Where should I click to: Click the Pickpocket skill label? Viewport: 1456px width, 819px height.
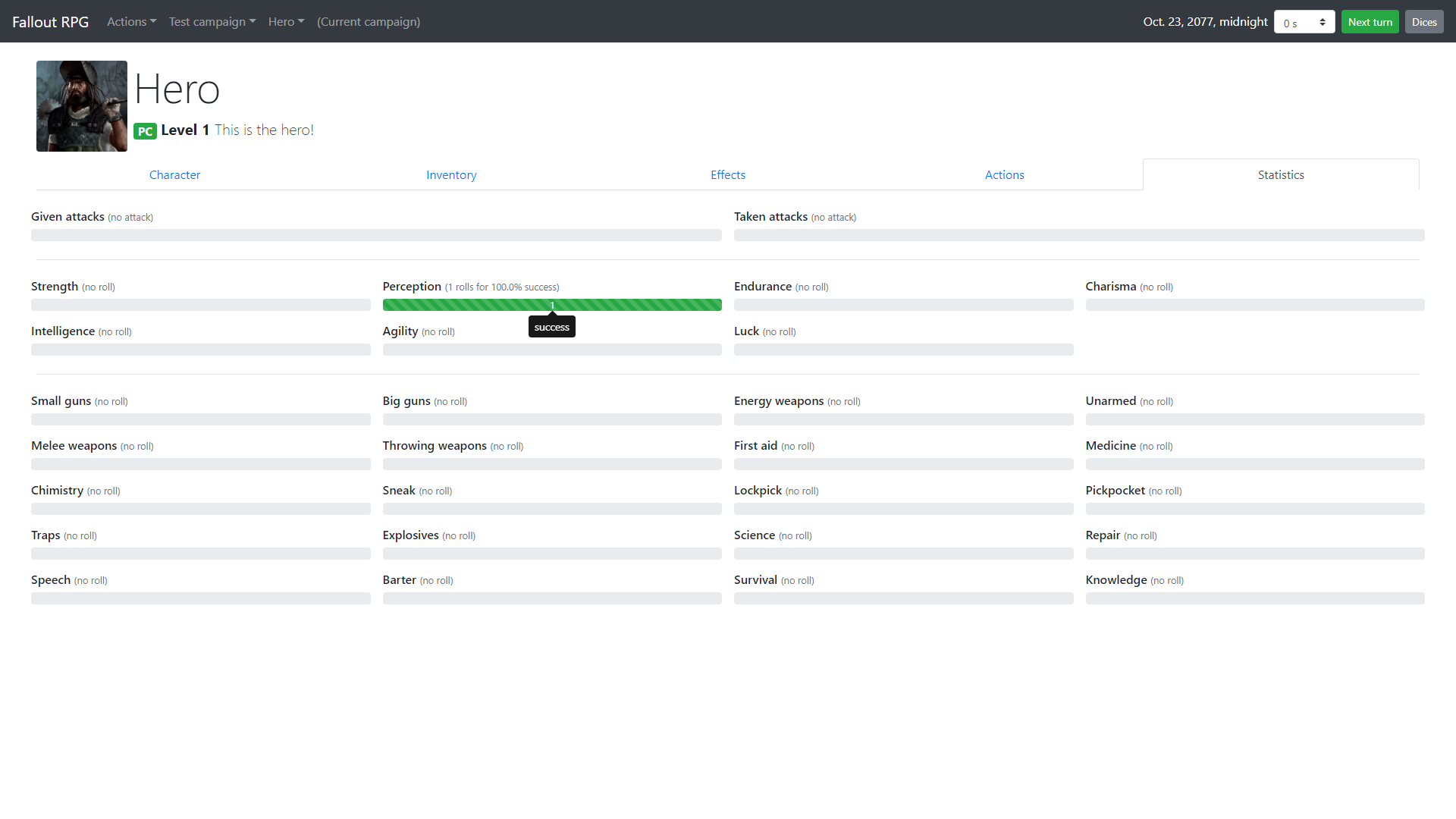1116,491
